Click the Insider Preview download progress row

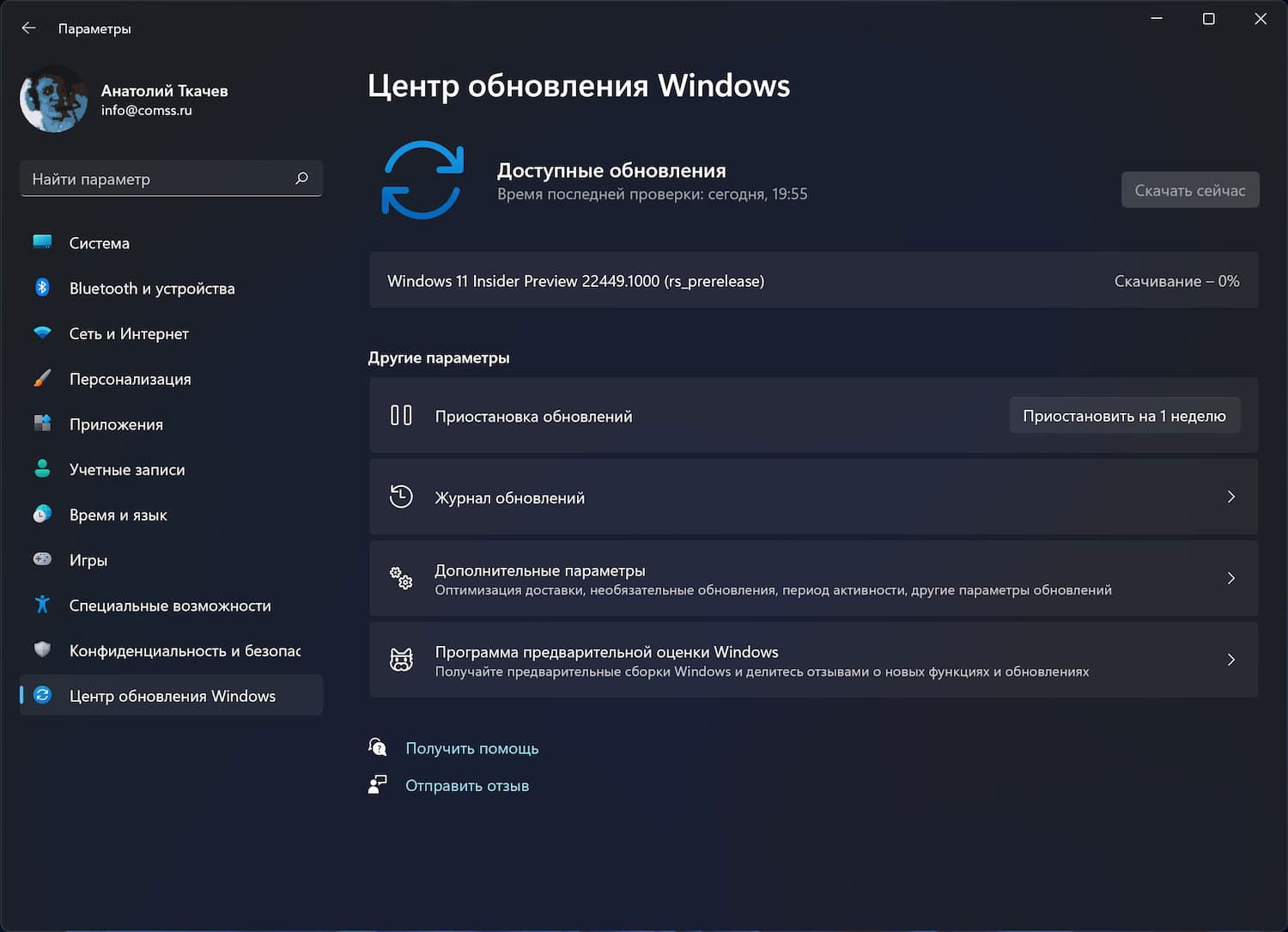pos(814,281)
